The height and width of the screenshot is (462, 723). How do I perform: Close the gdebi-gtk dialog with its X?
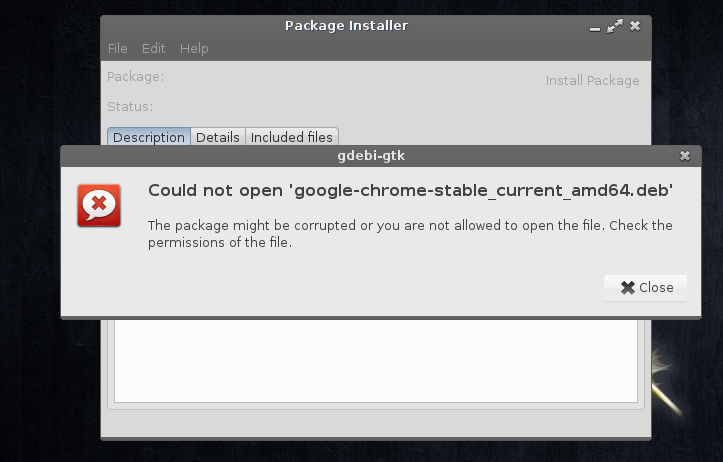(685, 156)
